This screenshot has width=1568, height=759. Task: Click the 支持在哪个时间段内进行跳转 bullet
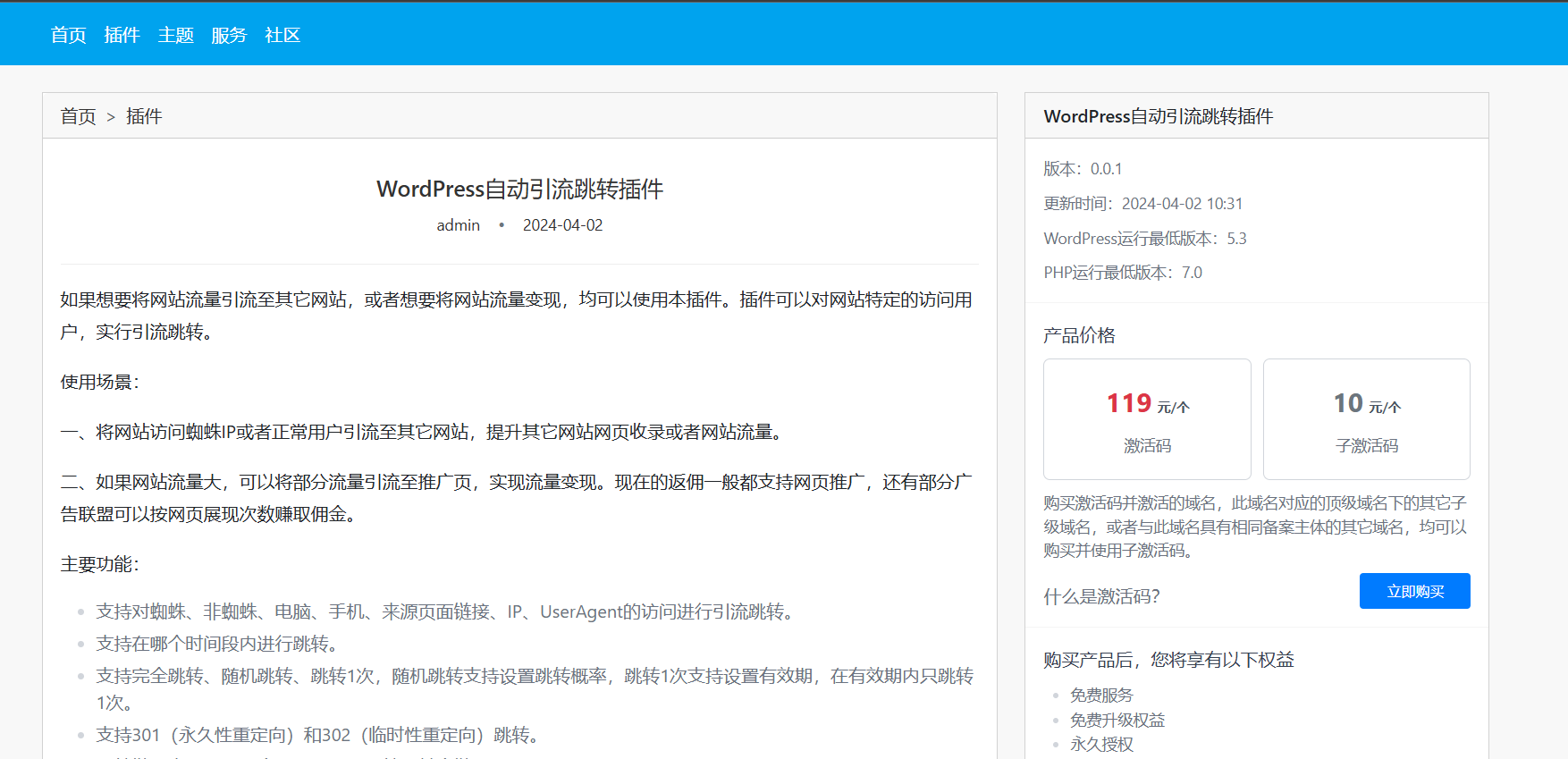pos(217,644)
